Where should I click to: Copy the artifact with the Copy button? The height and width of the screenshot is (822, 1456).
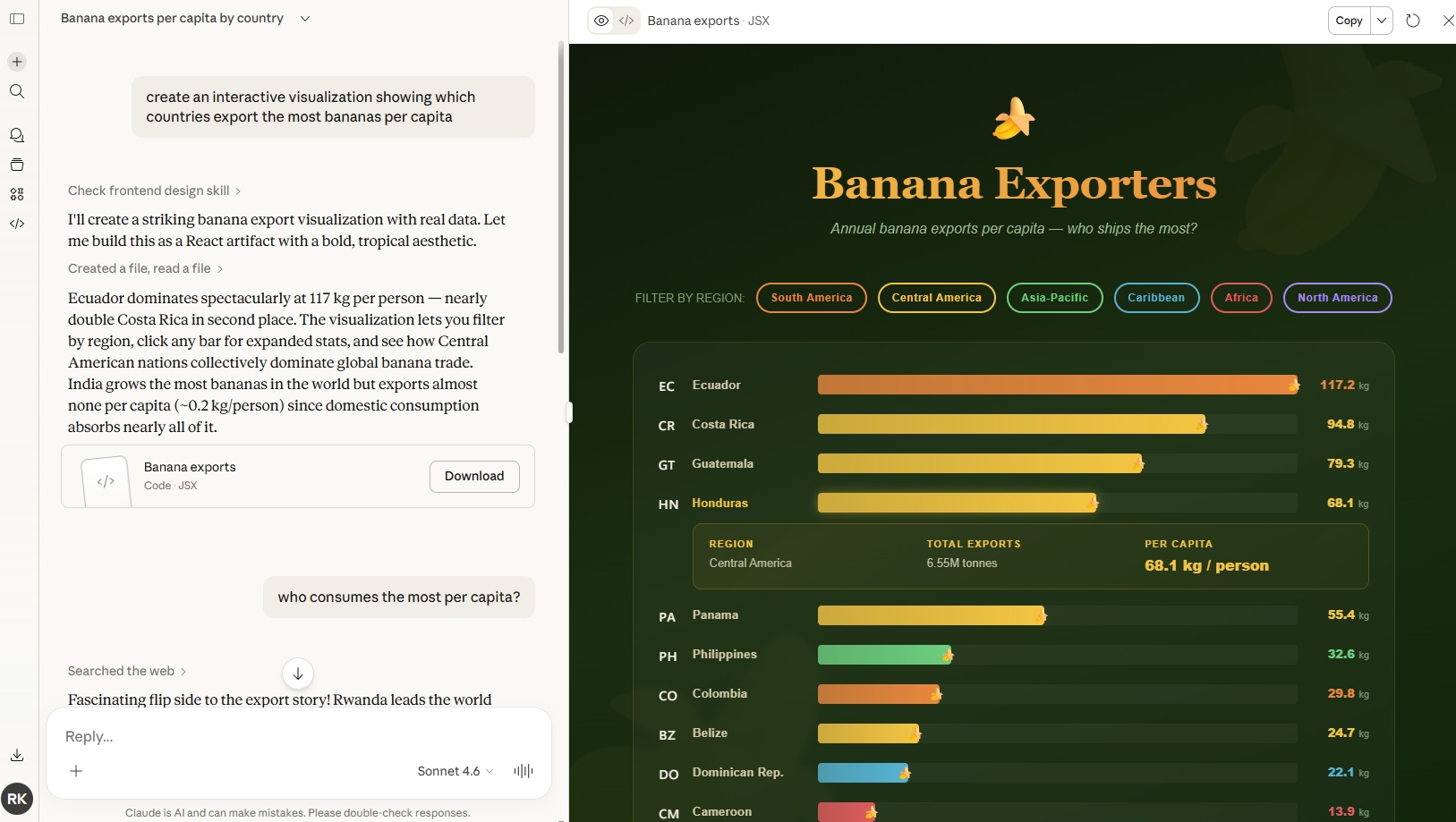1347,20
